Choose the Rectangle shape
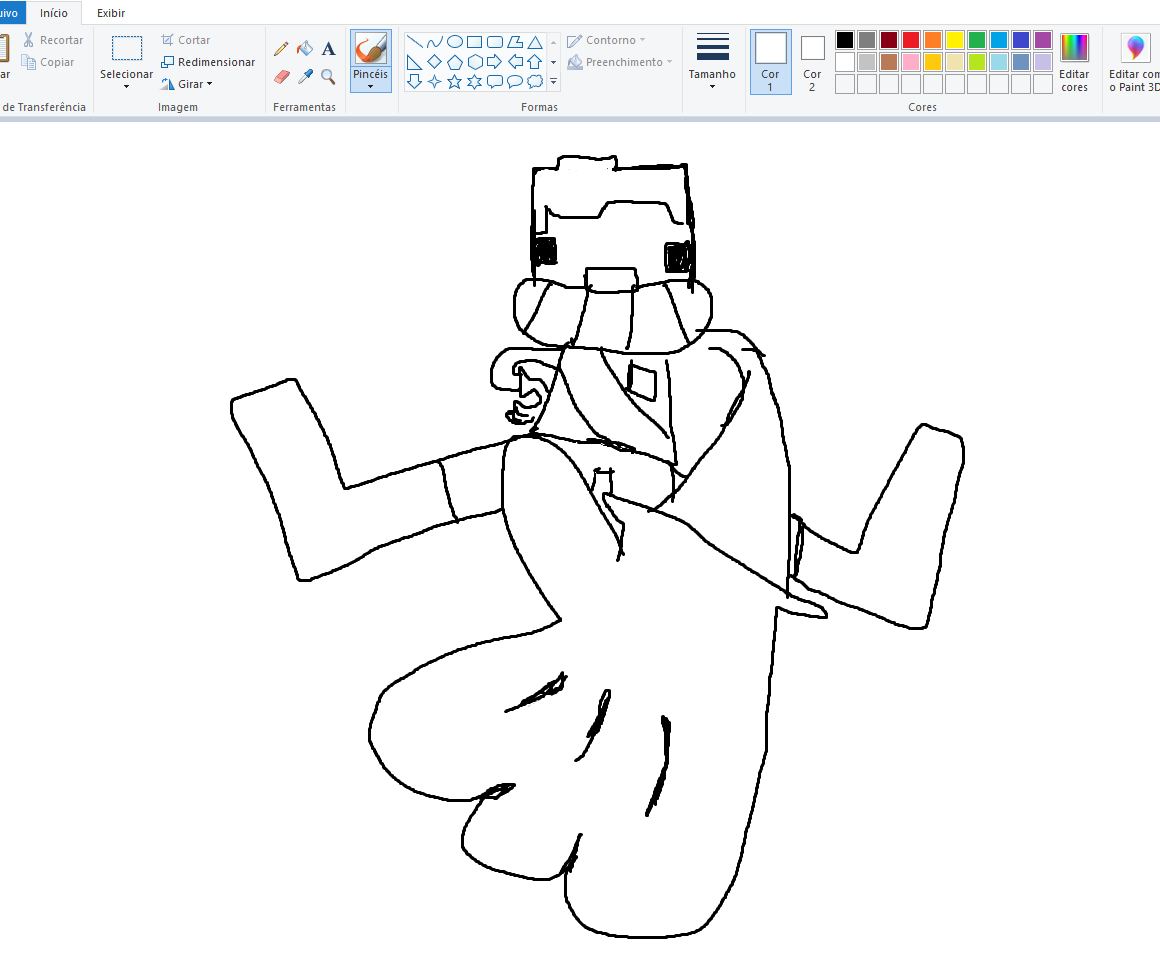Screen dimensions: 1160x979 [x=475, y=41]
